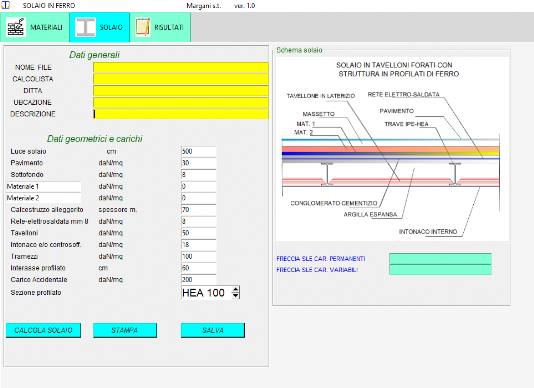
Task: Click the I-beam Solaio icon
Action: pyautogui.click(x=85, y=27)
